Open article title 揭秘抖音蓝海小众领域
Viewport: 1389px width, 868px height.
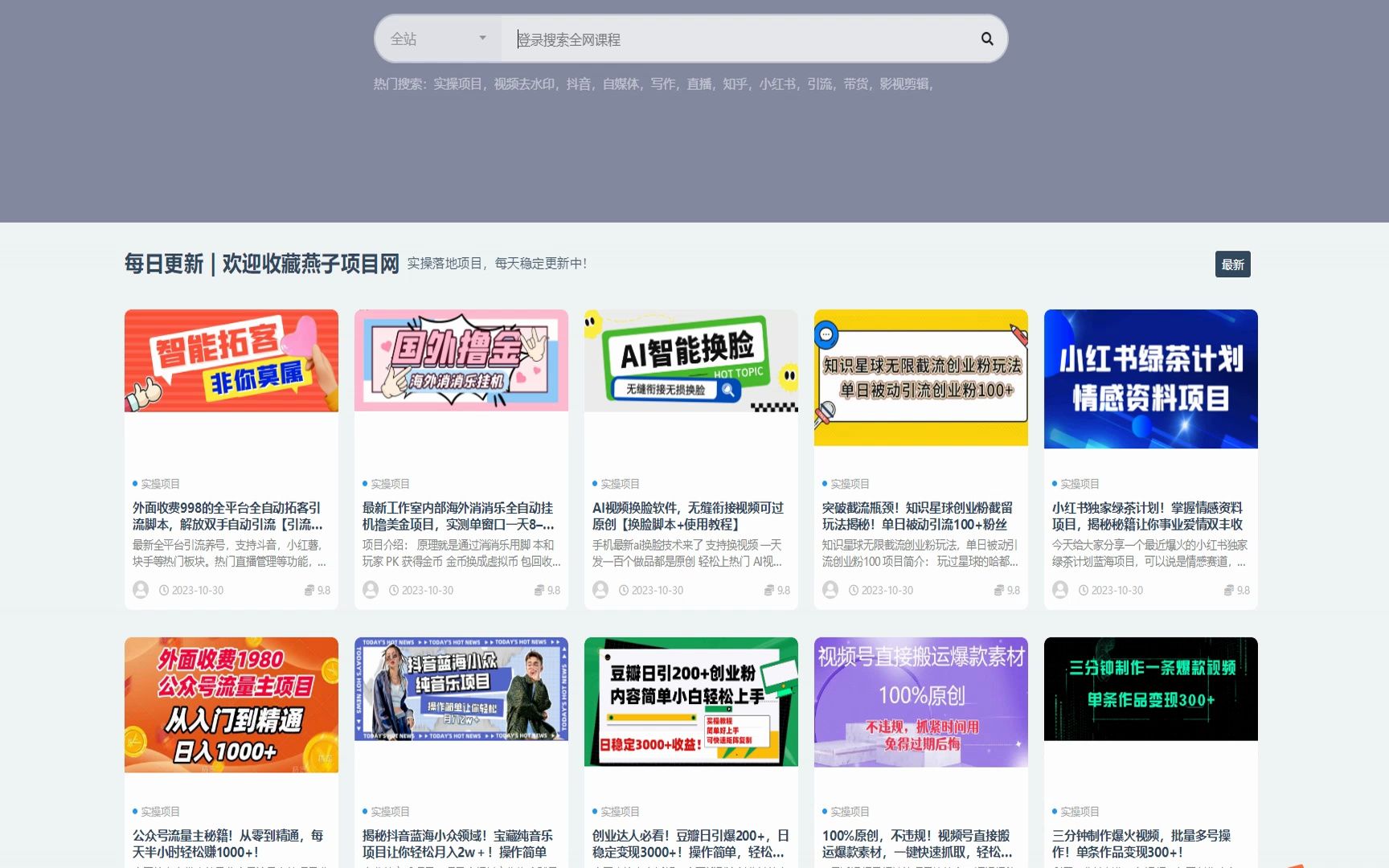point(457,844)
